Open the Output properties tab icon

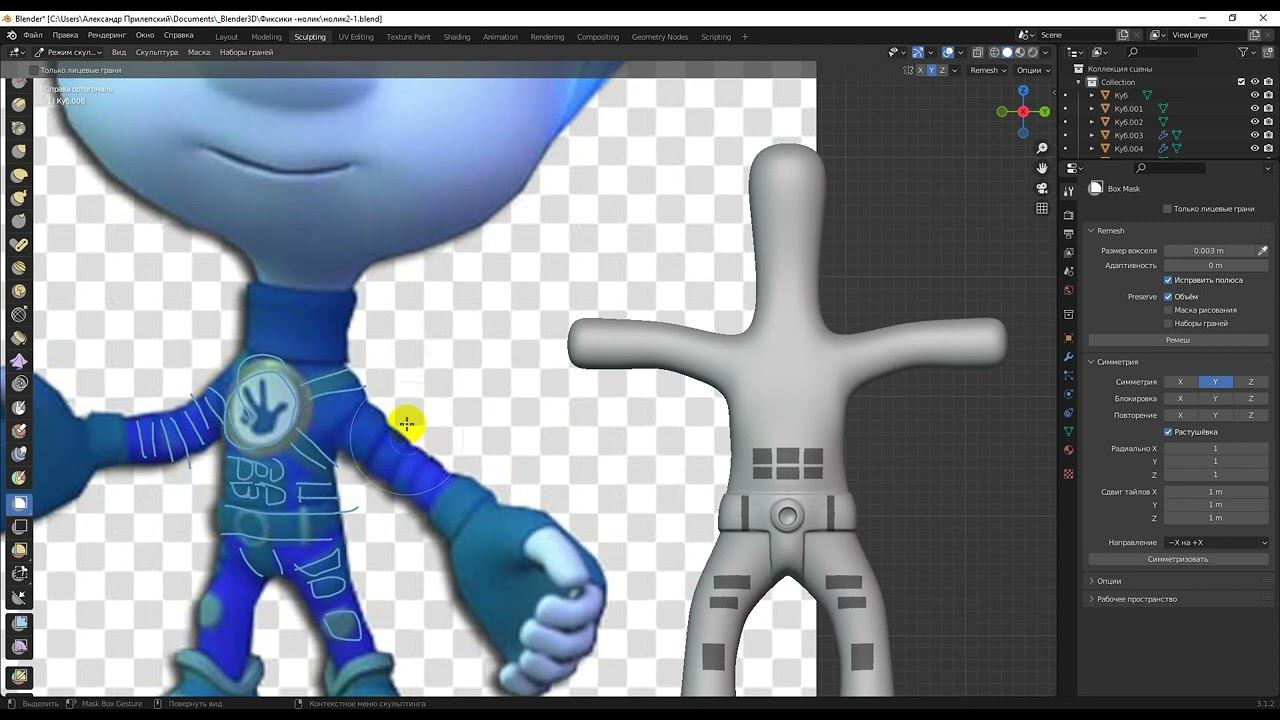click(1069, 234)
